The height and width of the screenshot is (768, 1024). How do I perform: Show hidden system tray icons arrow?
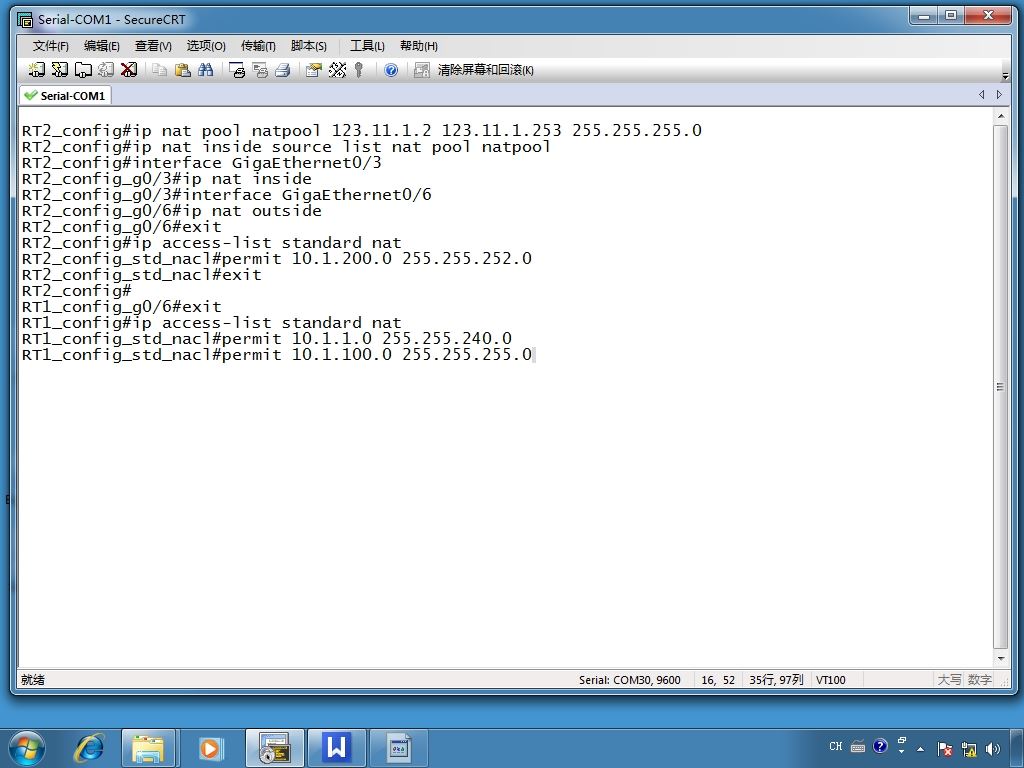(921, 748)
